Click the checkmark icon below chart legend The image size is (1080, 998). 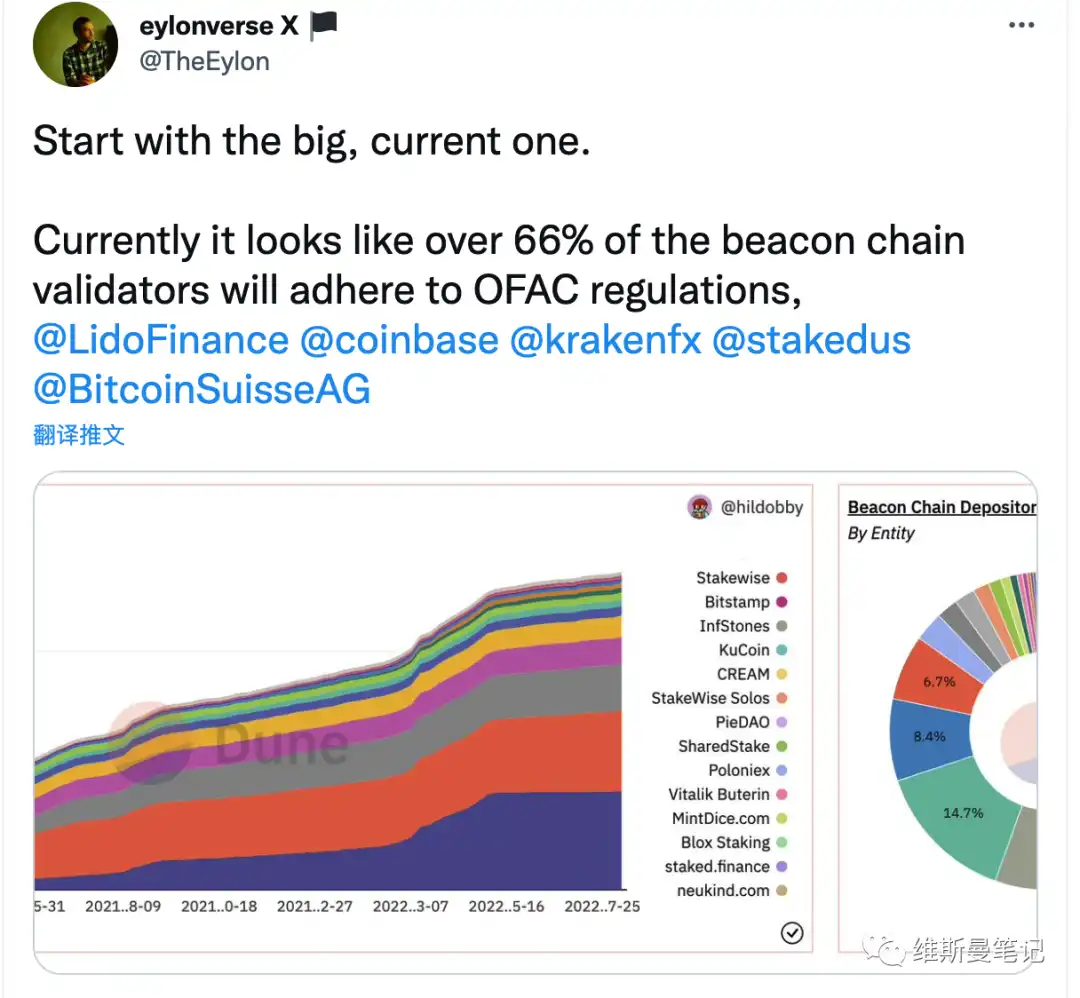(791, 933)
